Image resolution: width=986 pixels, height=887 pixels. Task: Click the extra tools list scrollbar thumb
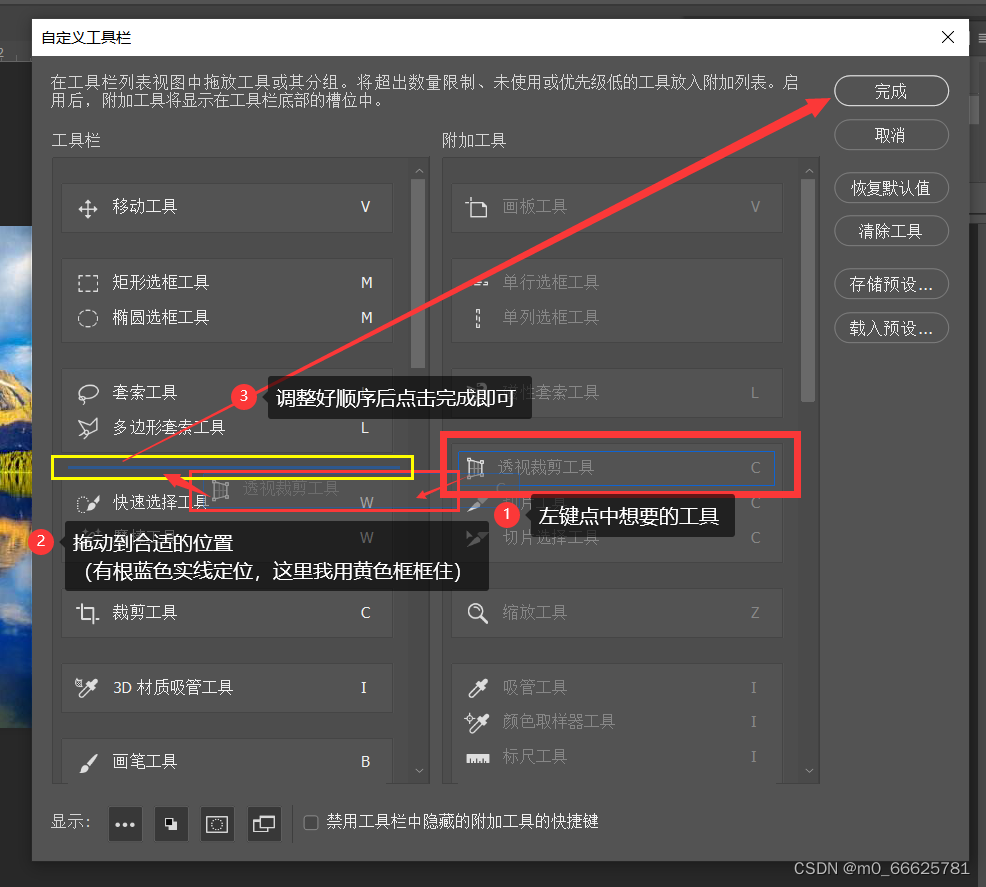click(808, 290)
